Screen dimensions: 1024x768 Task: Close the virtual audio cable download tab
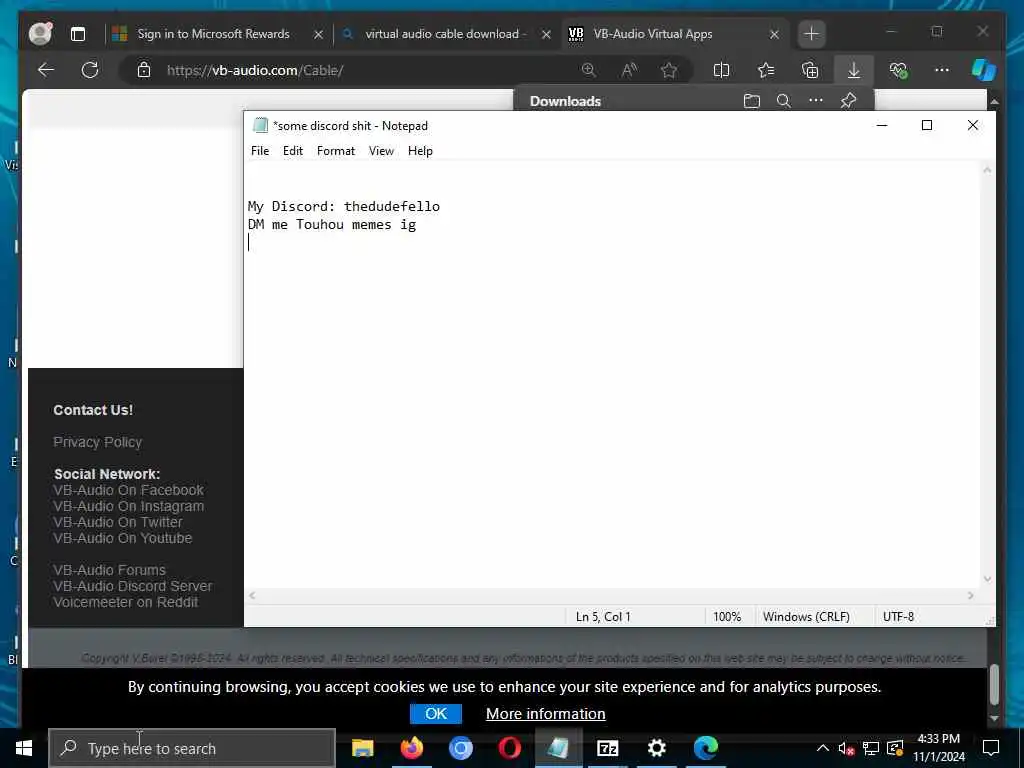(546, 34)
